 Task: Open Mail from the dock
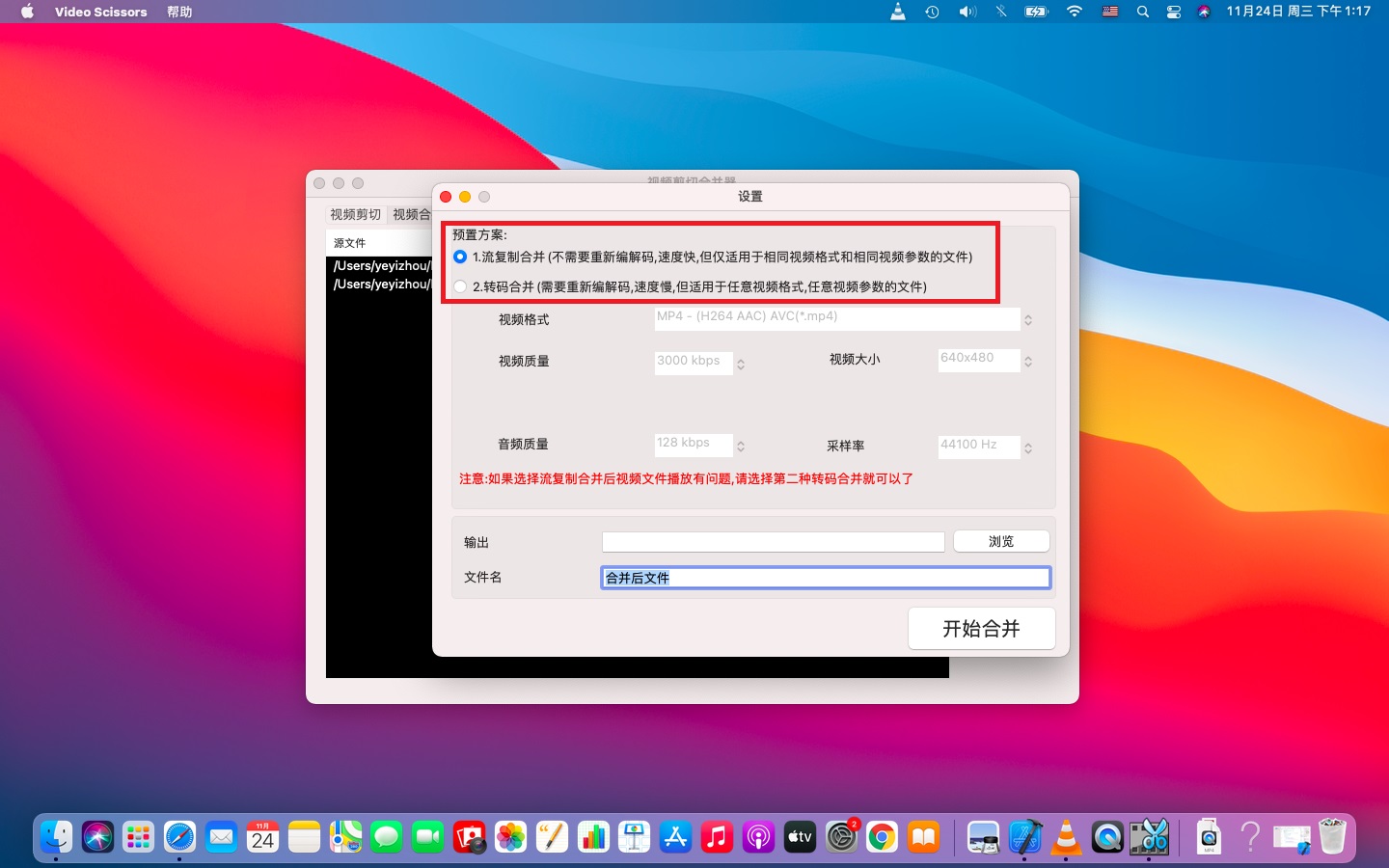(x=221, y=837)
